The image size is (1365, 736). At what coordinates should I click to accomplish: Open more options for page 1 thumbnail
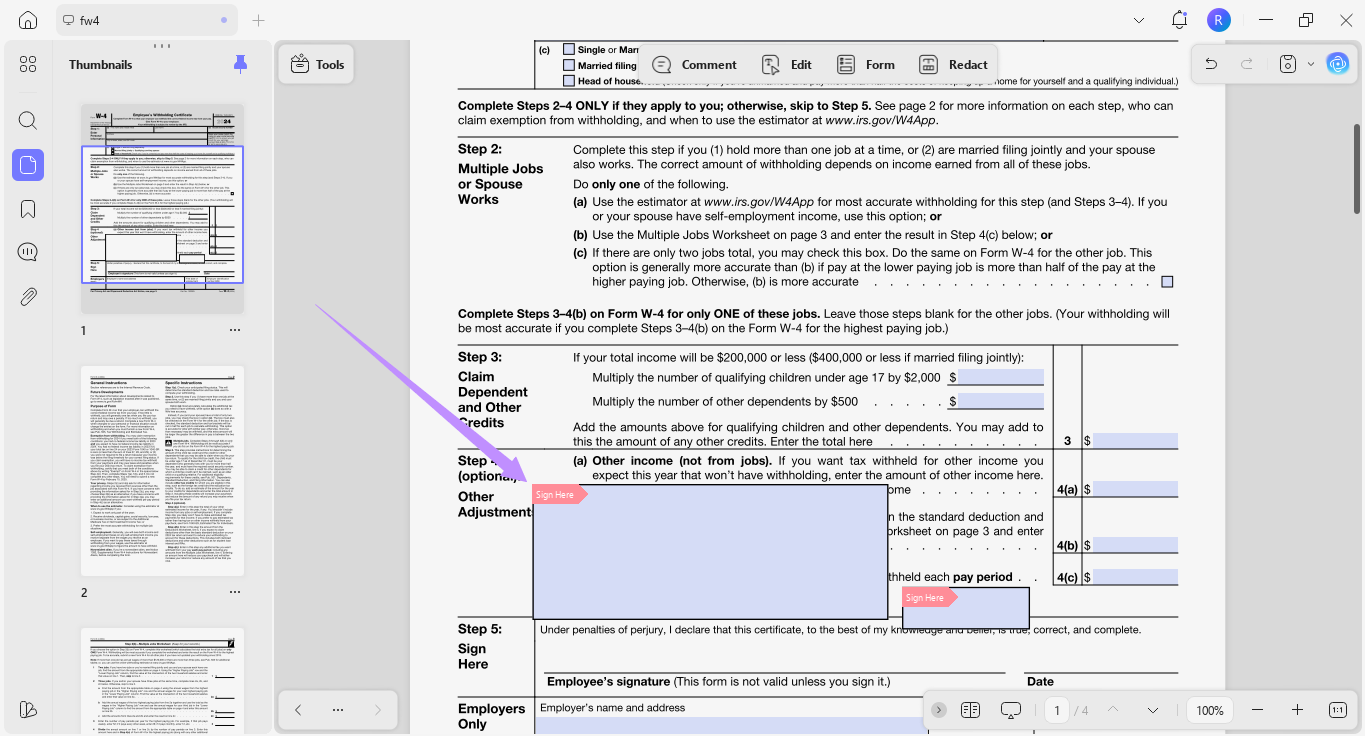point(234,330)
